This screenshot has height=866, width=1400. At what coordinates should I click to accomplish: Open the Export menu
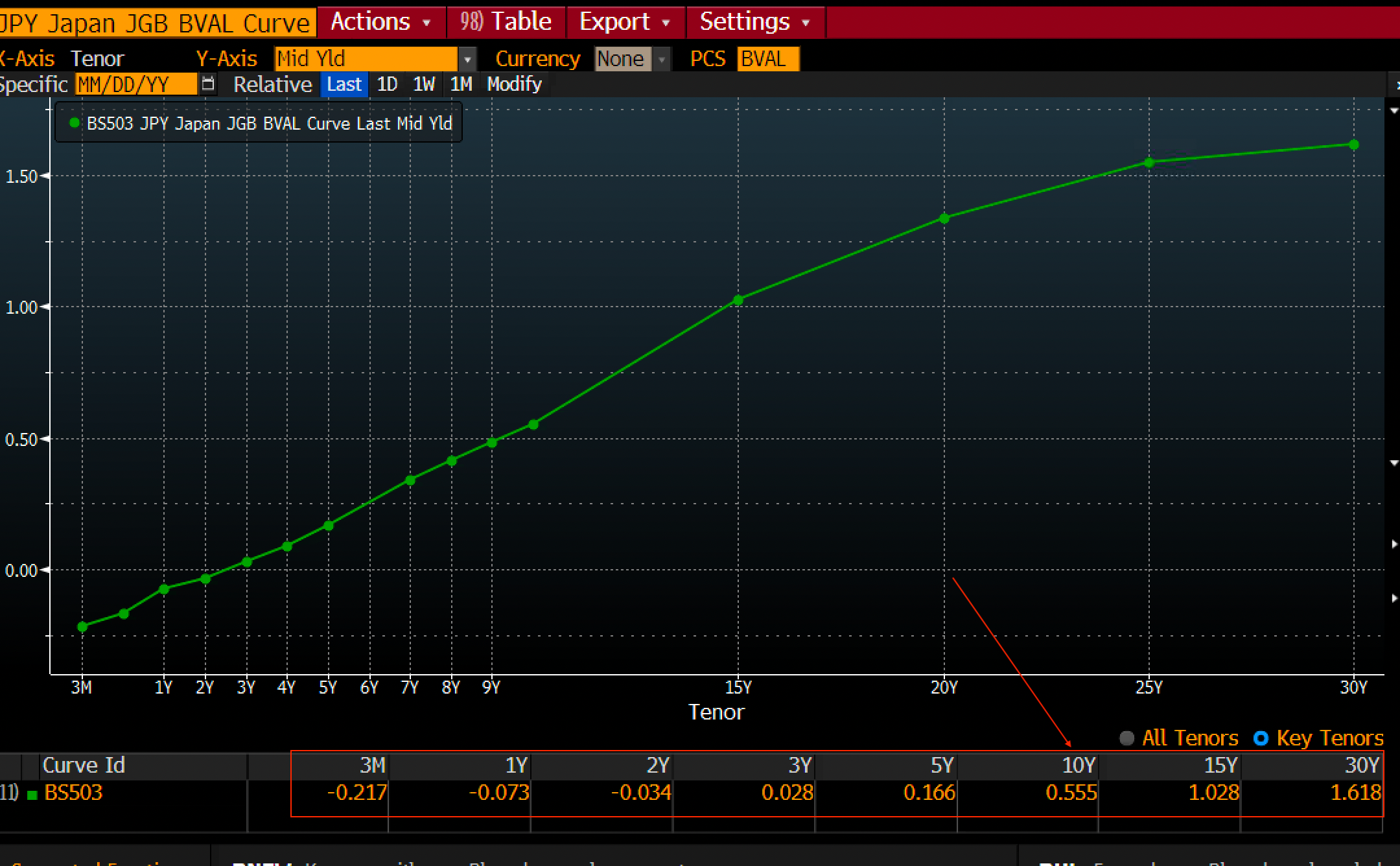tap(624, 22)
